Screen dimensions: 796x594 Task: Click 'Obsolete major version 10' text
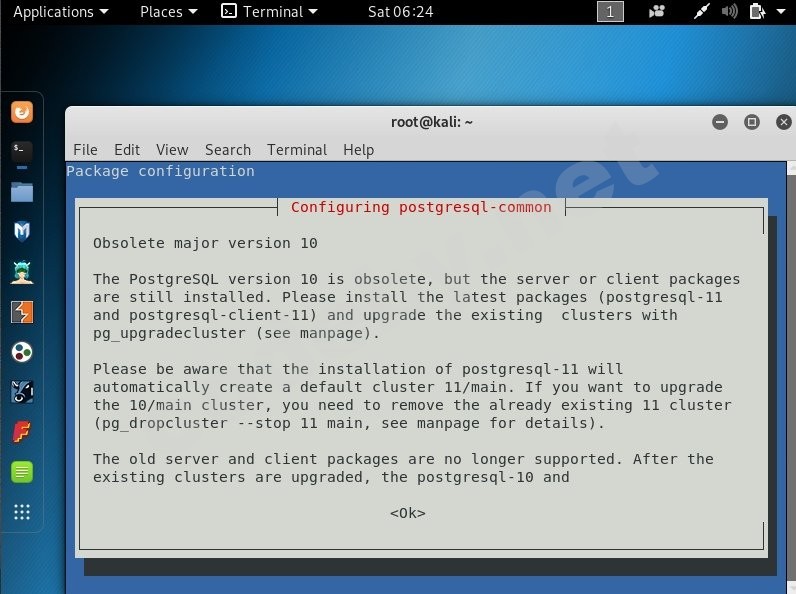pos(205,243)
